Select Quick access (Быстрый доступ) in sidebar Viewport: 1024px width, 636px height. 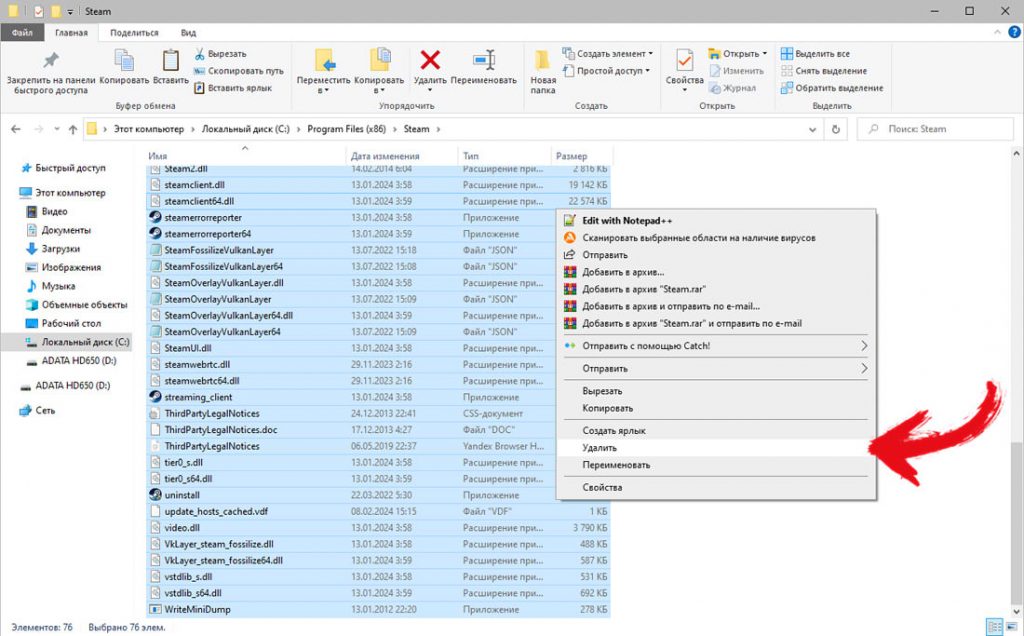click(x=70, y=168)
